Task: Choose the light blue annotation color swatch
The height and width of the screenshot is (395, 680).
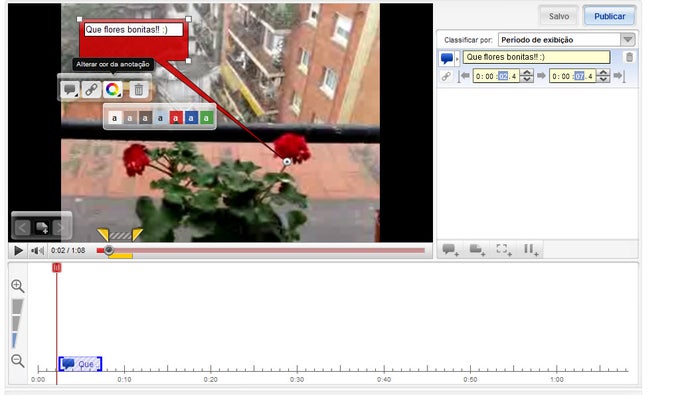Action: [160, 118]
